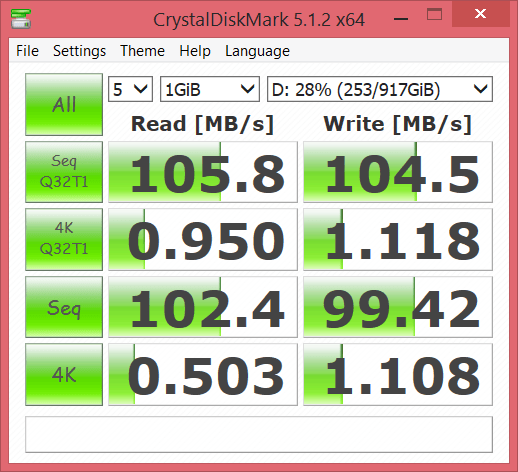Image resolution: width=518 pixels, height=472 pixels.
Task: Start the 4K test
Action: point(64,374)
